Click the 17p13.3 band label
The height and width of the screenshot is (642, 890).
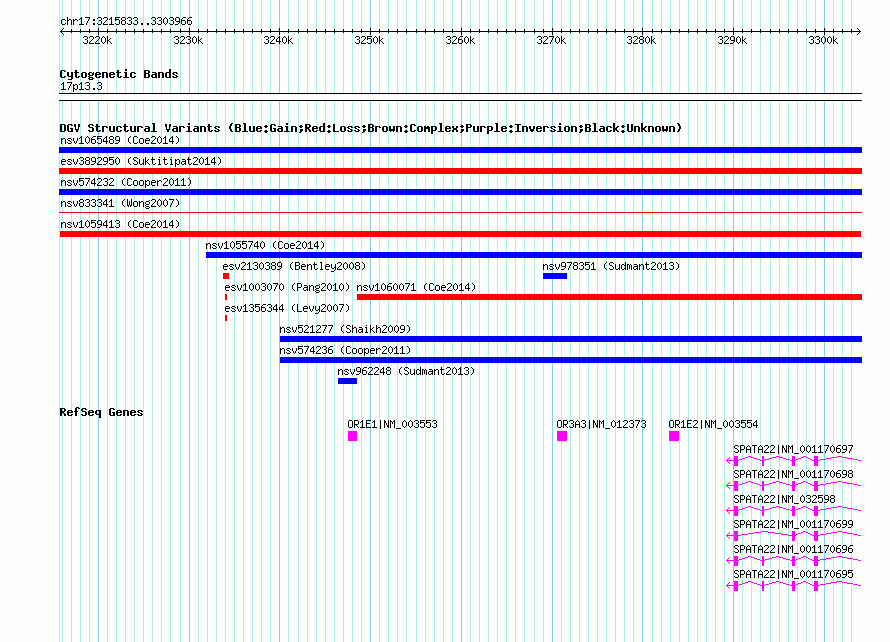[81, 86]
